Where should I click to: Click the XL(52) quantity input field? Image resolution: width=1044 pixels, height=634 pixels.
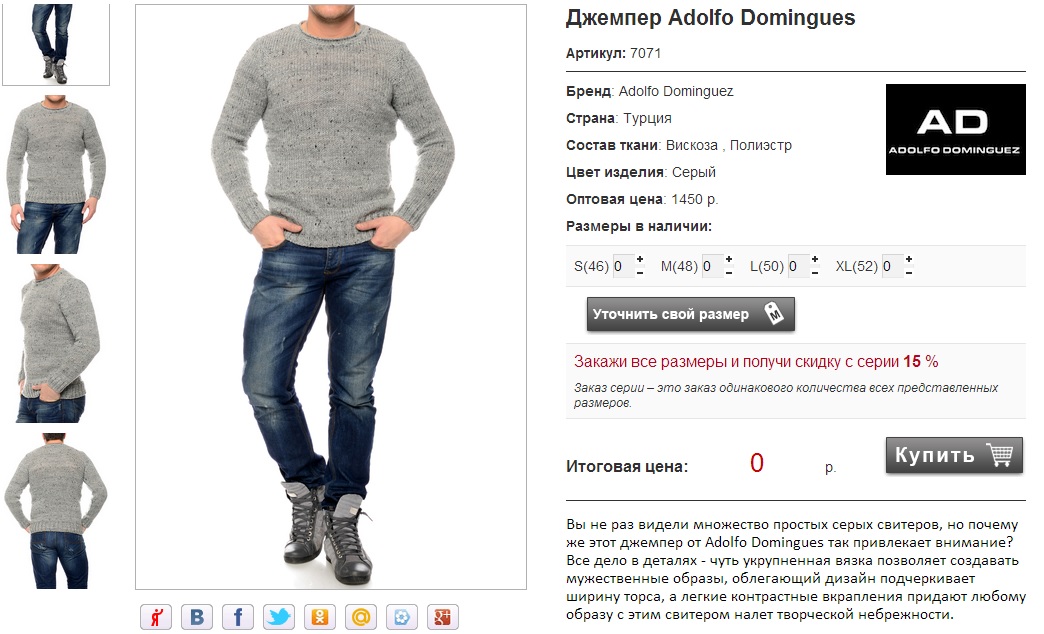[x=892, y=266]
